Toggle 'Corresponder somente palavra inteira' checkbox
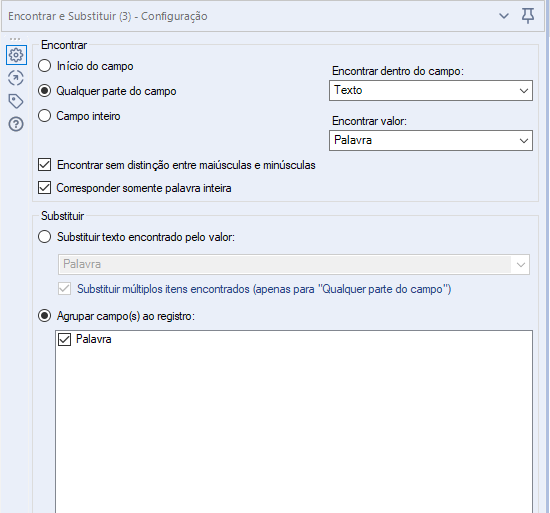550x513 pixels. click(45, 188)
